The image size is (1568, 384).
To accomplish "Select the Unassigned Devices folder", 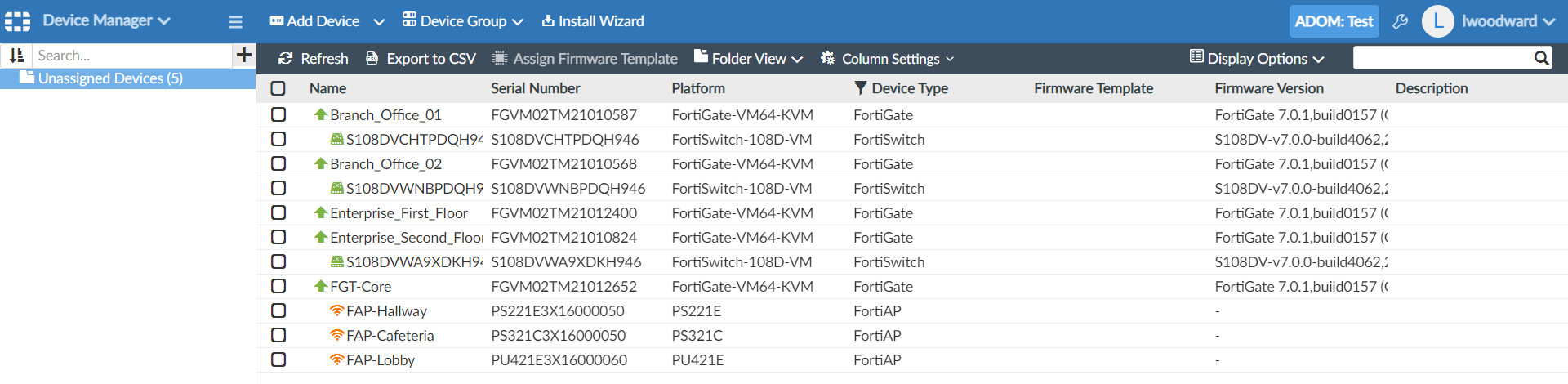I will (109, 78).
